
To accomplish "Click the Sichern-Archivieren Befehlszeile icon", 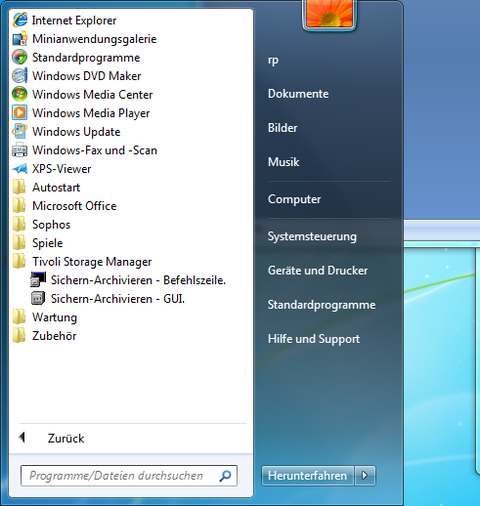I will pyautogui.click(x=38, y=280).
